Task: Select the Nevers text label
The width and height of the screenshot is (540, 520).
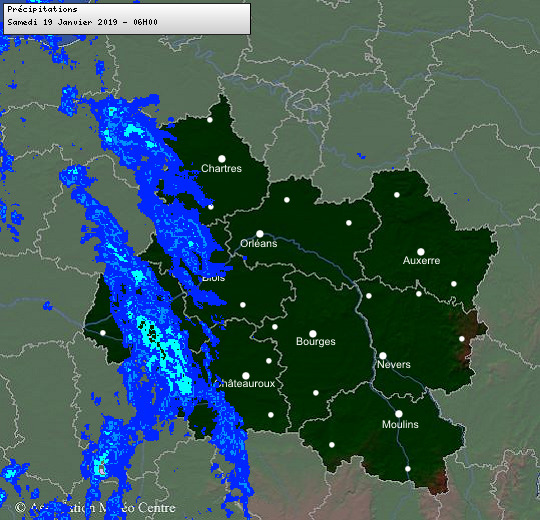Action: coord(394,364)
